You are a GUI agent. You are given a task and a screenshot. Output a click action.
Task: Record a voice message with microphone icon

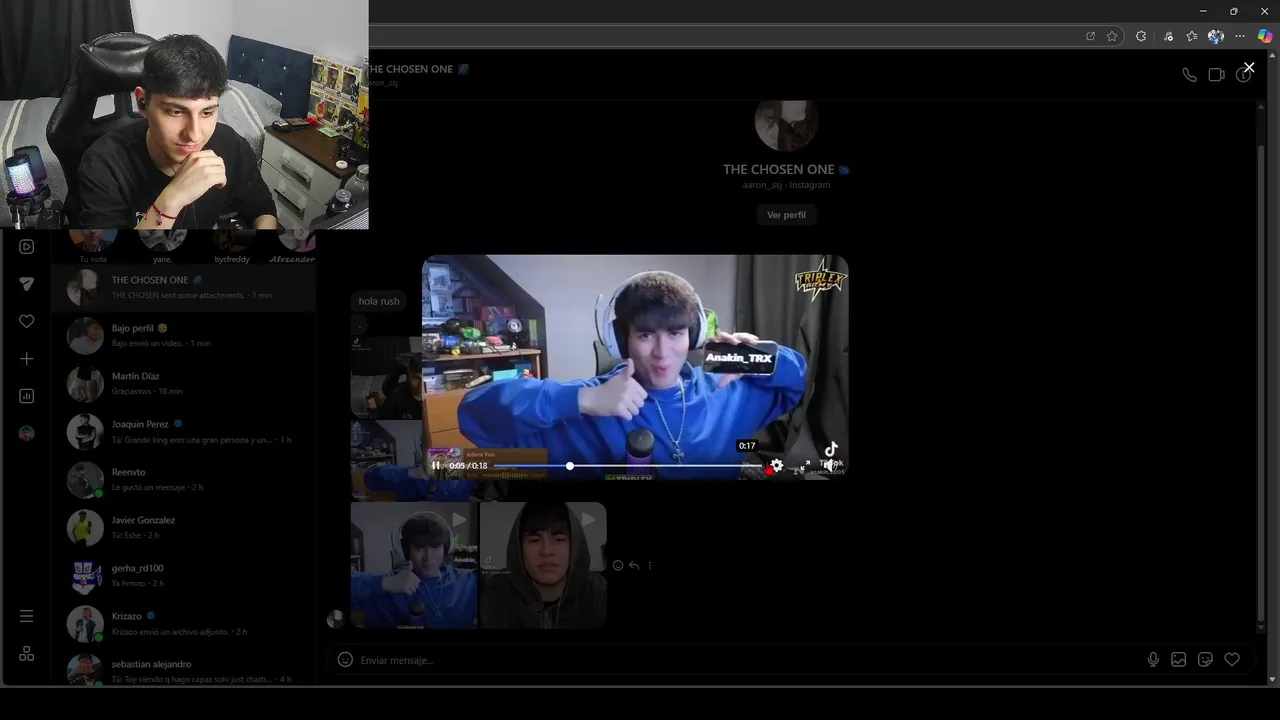coord(1153,660)
